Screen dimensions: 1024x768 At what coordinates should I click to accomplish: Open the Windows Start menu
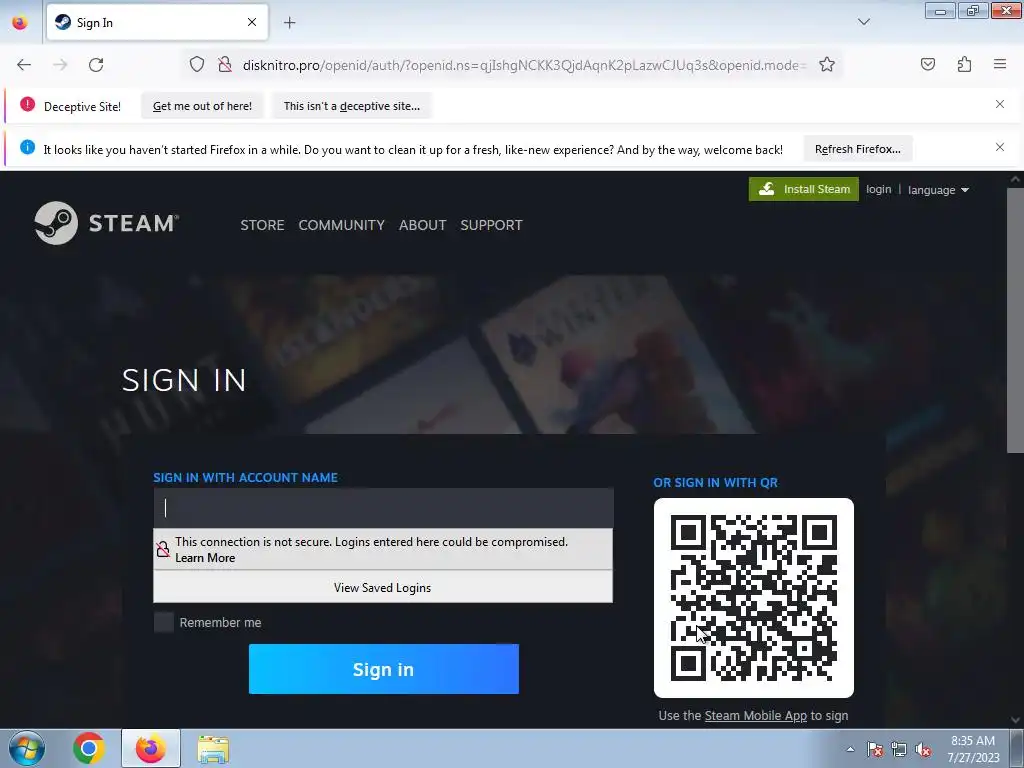27,748
